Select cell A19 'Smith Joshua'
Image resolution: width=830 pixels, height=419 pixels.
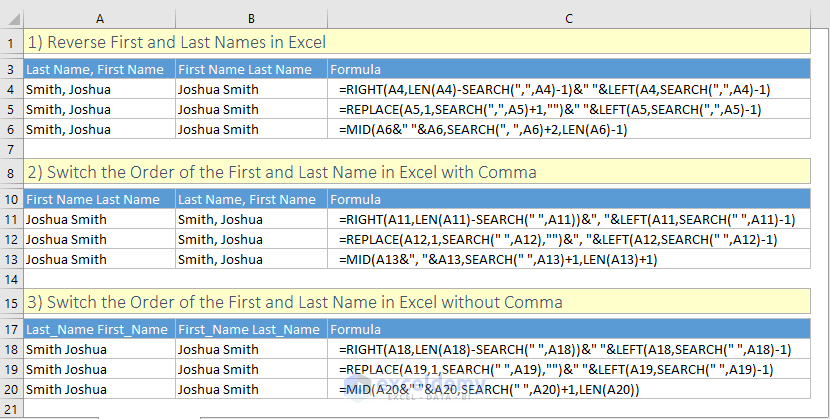pos(100,370)
